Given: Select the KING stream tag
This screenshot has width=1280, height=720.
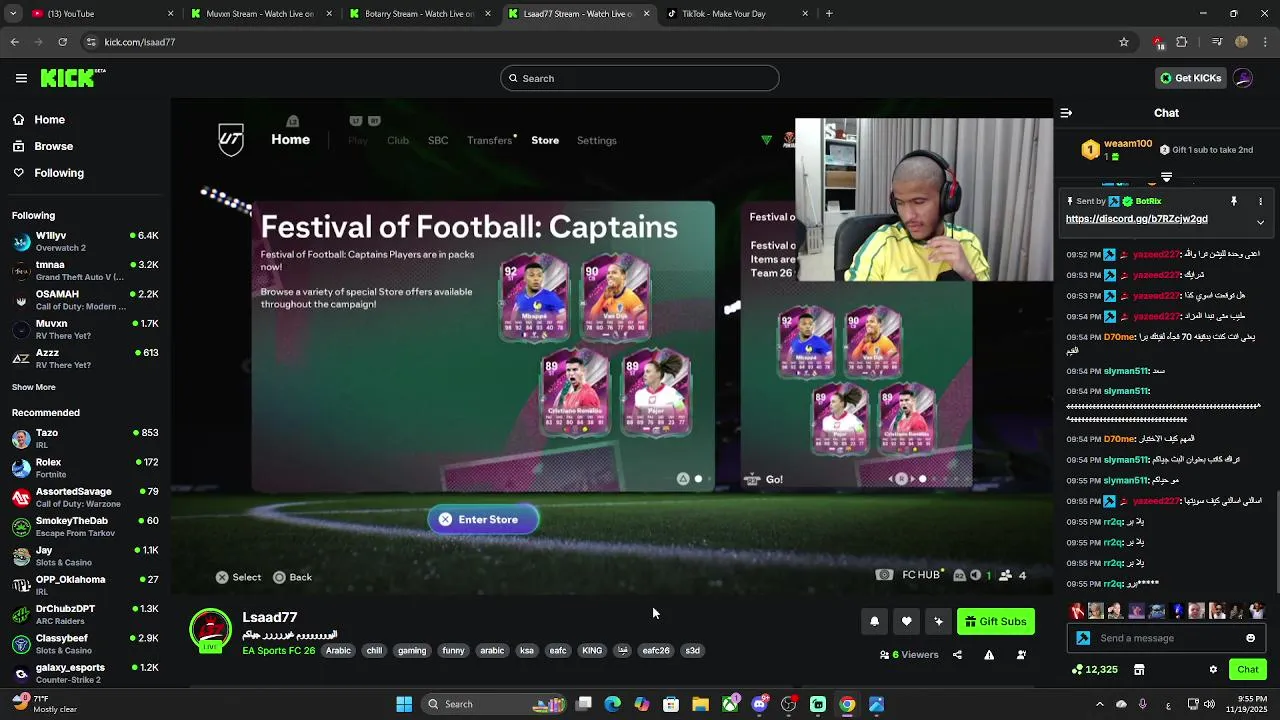Looking at the screenshot, I should pos(592,650).
